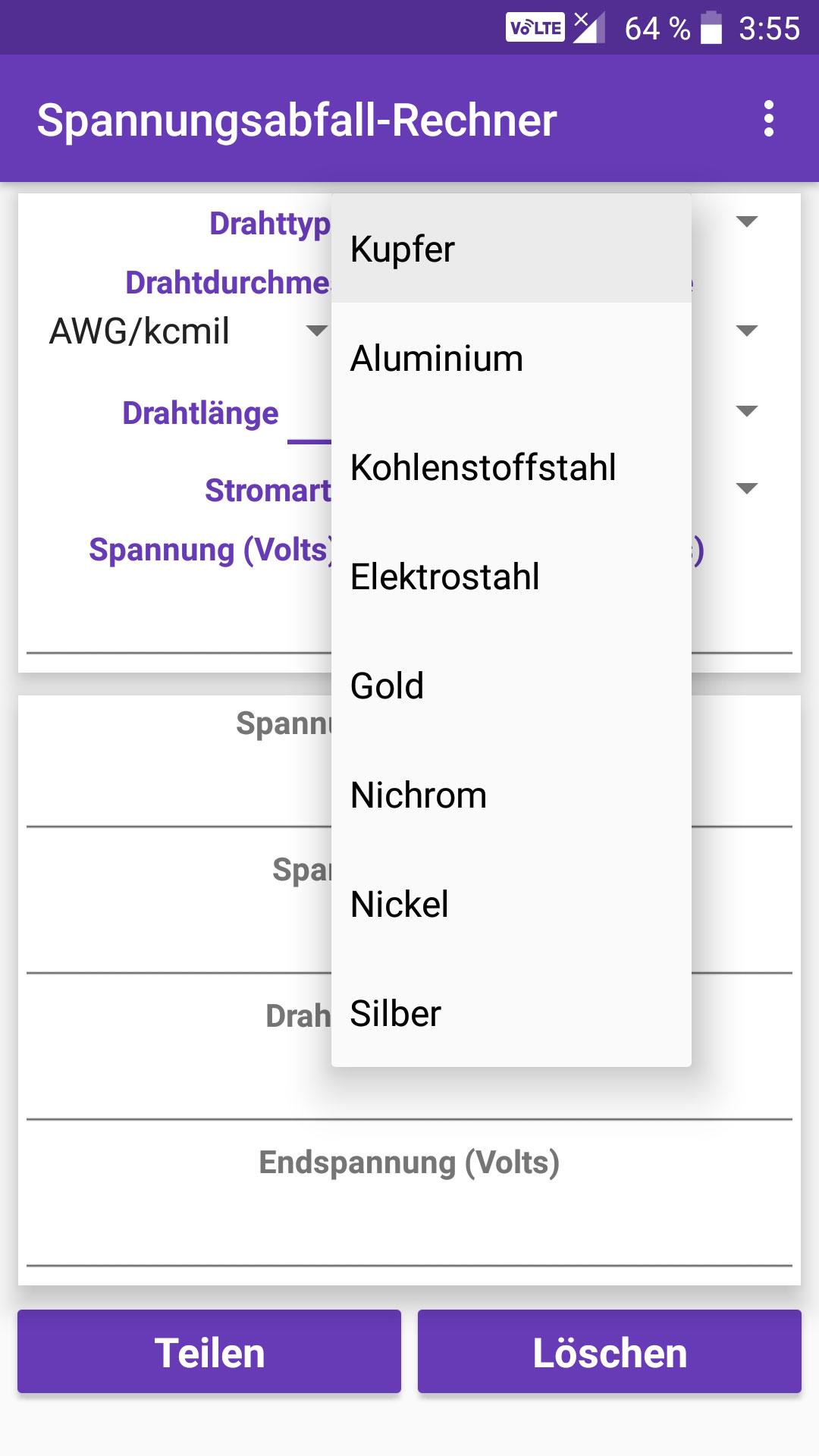Open the Drahtlänge unit dropdown arrow

(747, 411)
